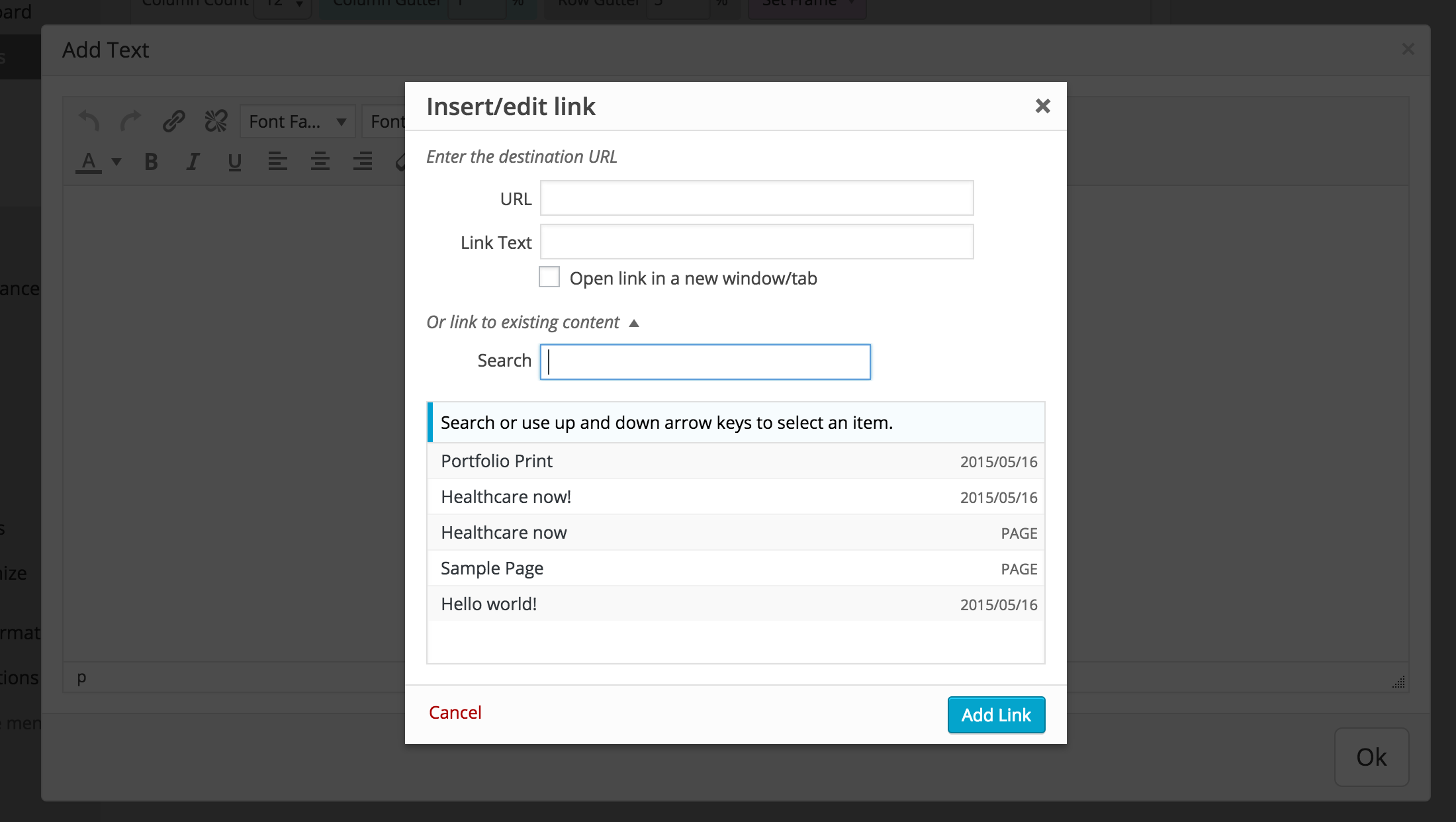
Task: Click the Cancel link in the dialog
Action: [x=455, y=712]
